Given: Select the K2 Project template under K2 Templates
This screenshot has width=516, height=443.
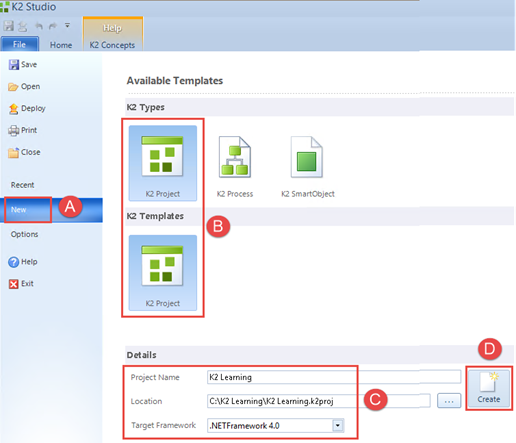Looking at the screenshot, I should (163, 273).
